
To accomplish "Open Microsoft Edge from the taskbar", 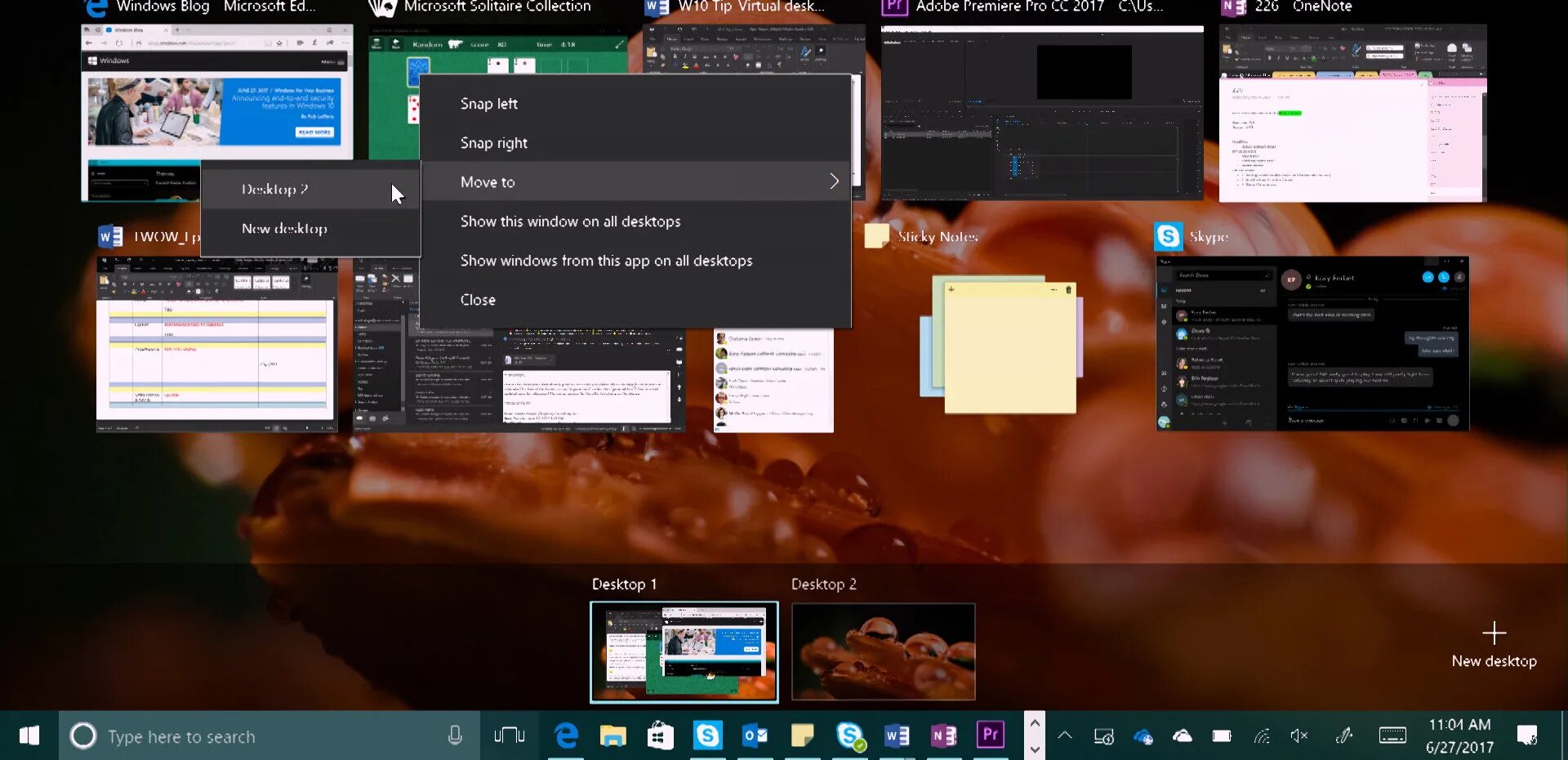I will (x=566, y=735).
